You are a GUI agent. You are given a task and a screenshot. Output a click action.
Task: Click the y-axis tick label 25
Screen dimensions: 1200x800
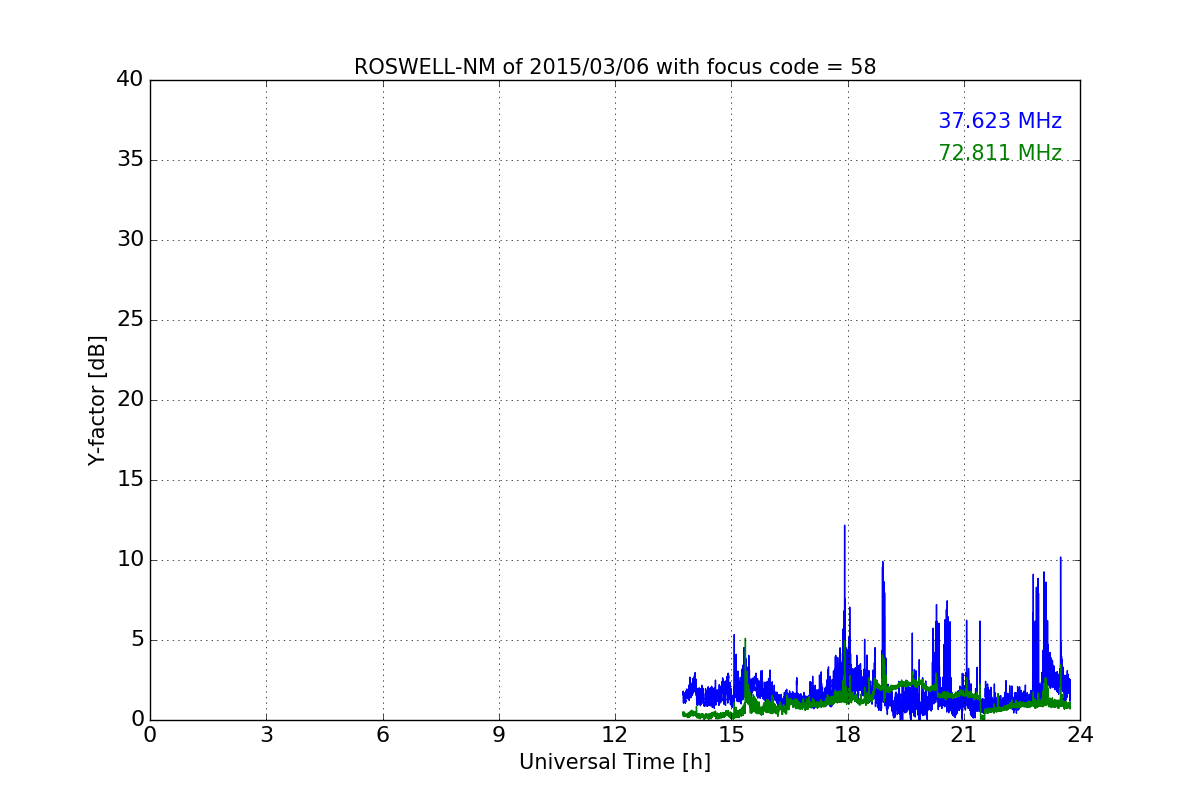129,320
